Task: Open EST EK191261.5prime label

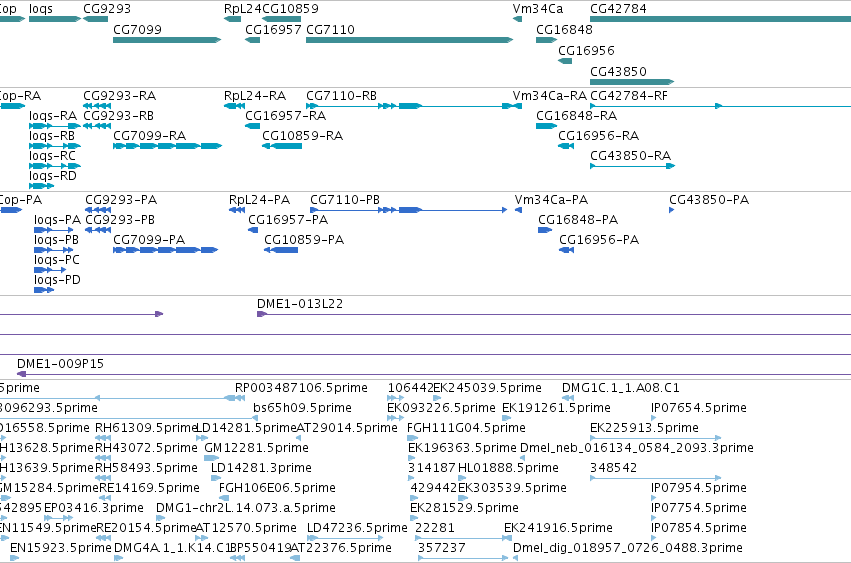Action: [556, 408]
